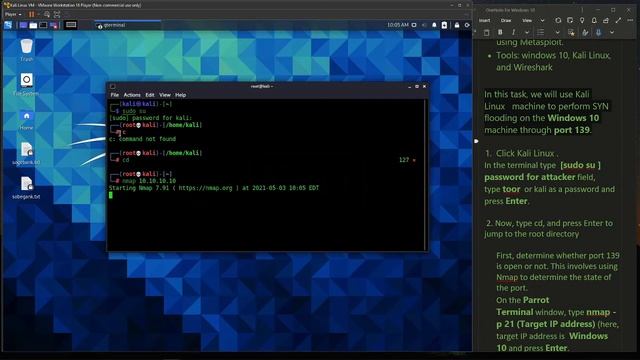Open terminal View menu
Viewport: 640px width, 360px height.
[165, 95]
